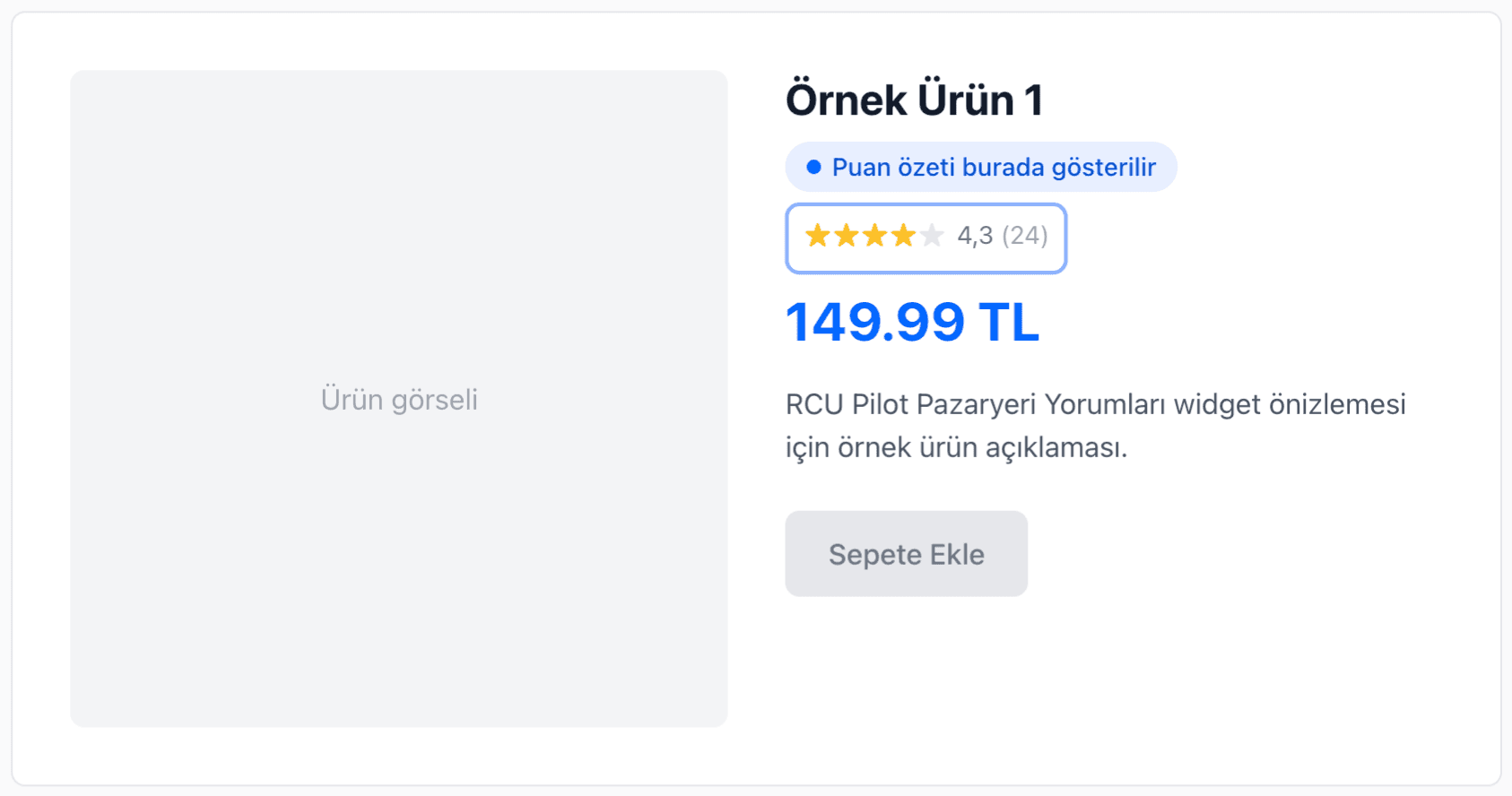The image size is (1512, 796).
Task: Select the Örnek Ürün 1 product title
Action: click(915, 99)
